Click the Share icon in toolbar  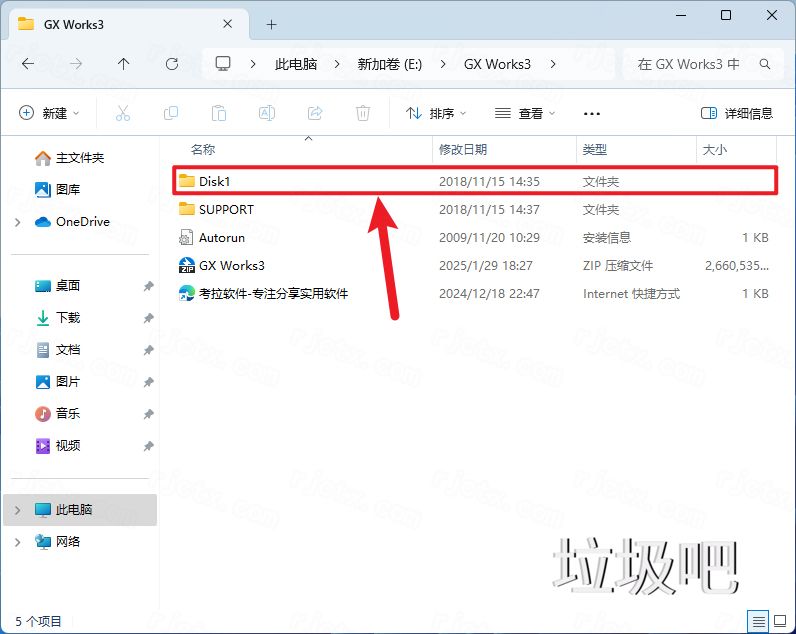(x=315, y=113)
